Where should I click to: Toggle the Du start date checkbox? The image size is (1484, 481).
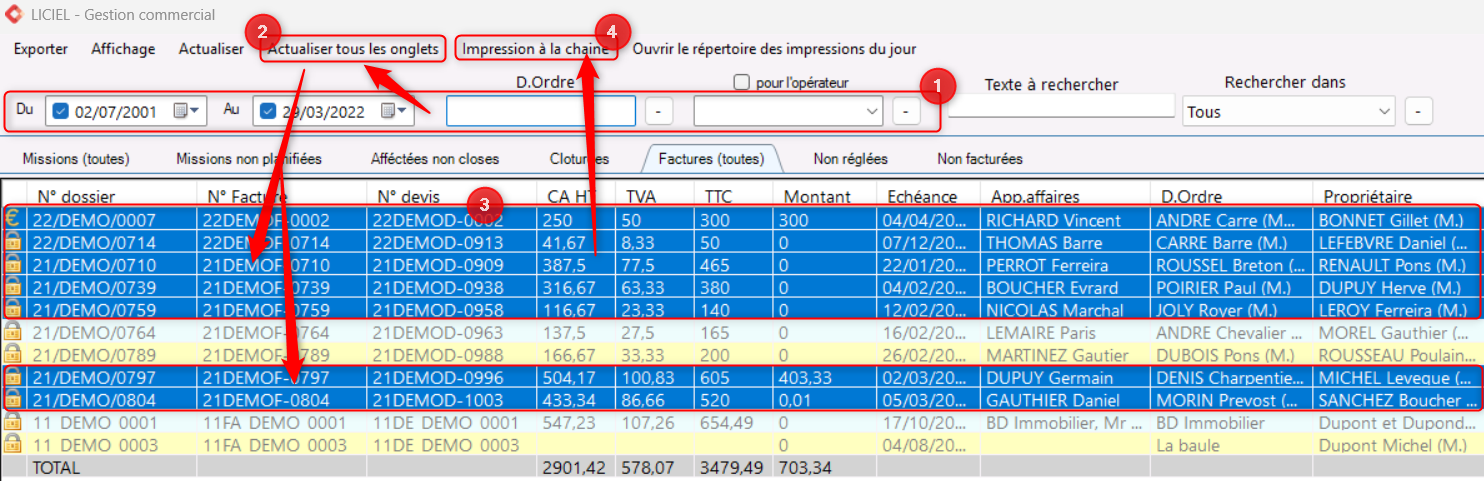coord(60,111)
